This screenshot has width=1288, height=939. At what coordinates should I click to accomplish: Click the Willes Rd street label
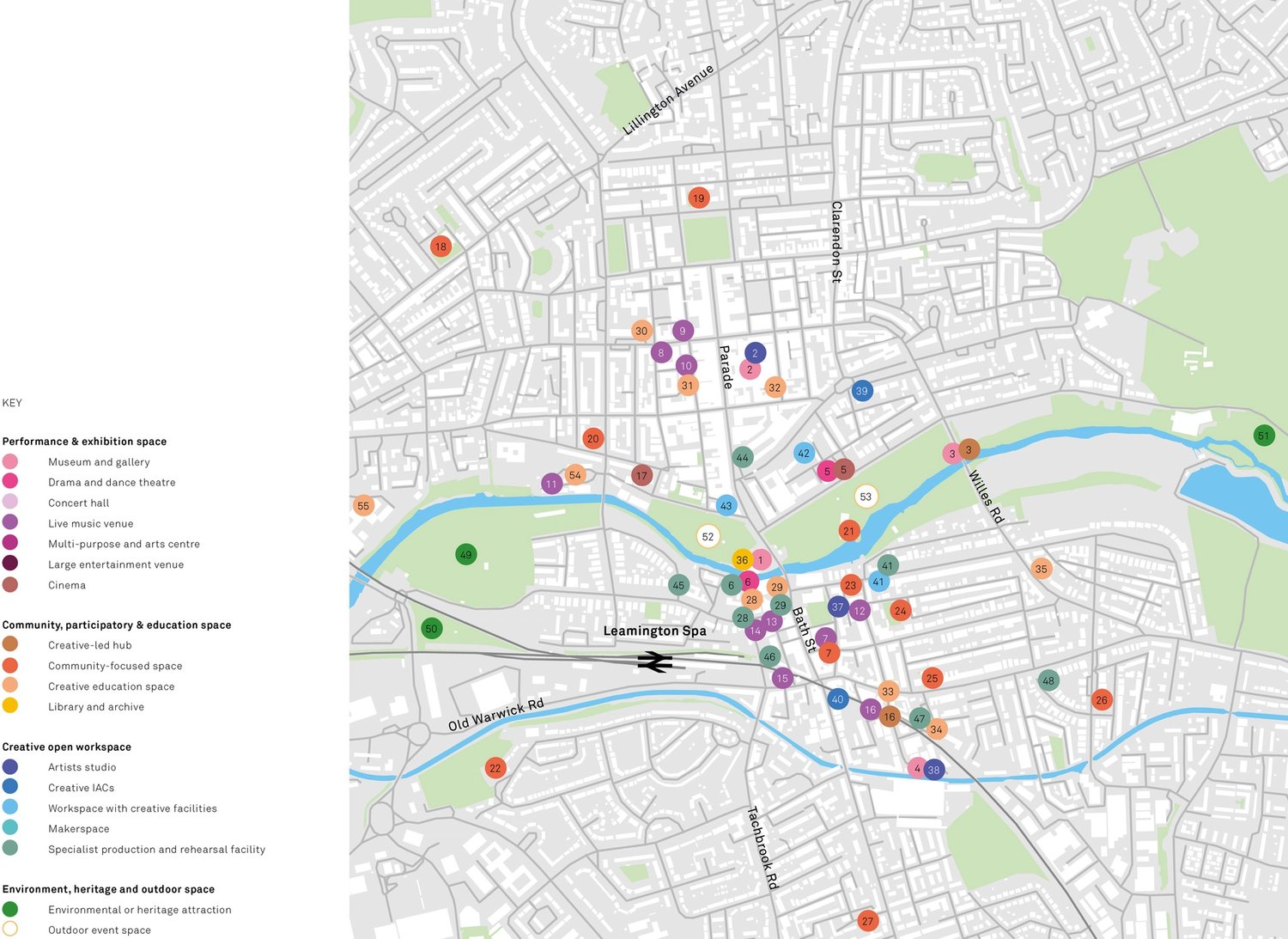coord(986,497)
